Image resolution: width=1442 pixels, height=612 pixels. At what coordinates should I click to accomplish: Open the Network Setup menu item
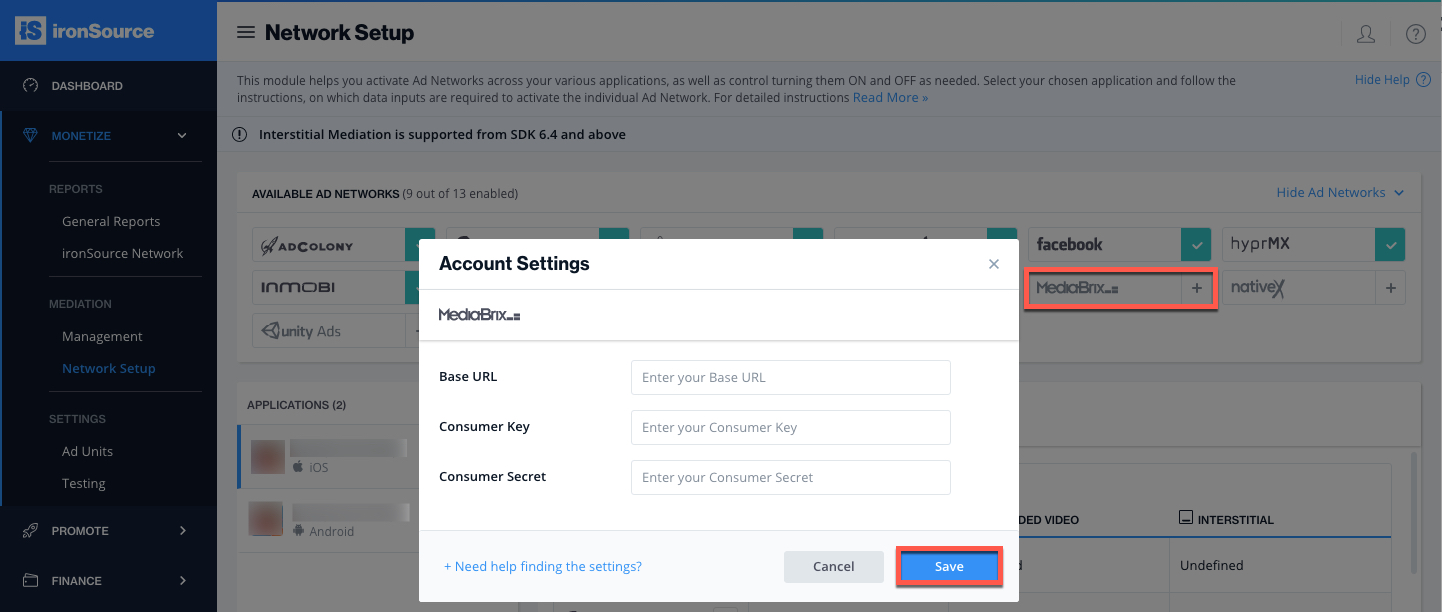108,368
